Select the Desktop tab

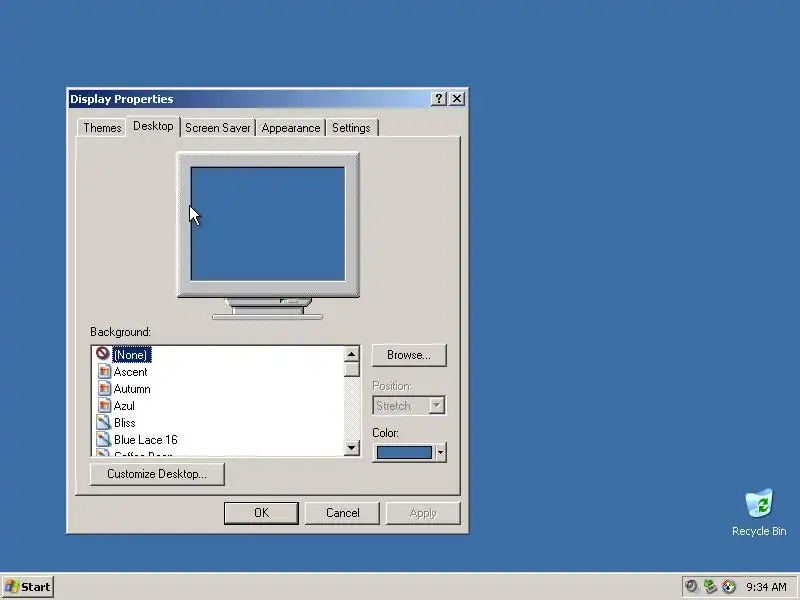153,126
